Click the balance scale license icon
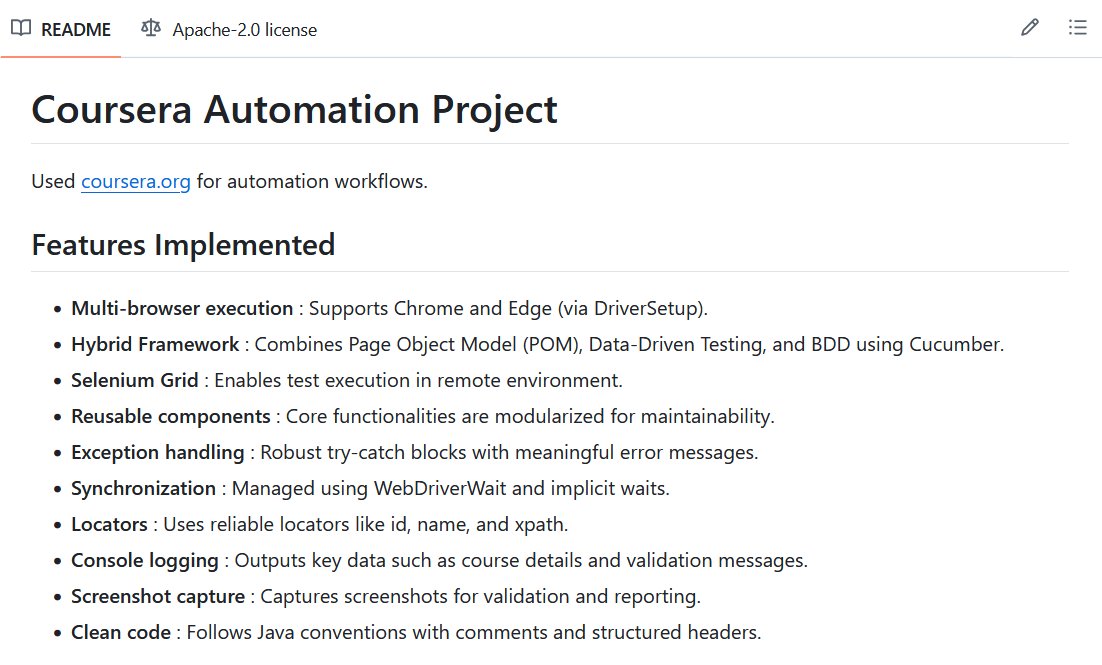The image size is (1102, 665). [x=150, y=28]
